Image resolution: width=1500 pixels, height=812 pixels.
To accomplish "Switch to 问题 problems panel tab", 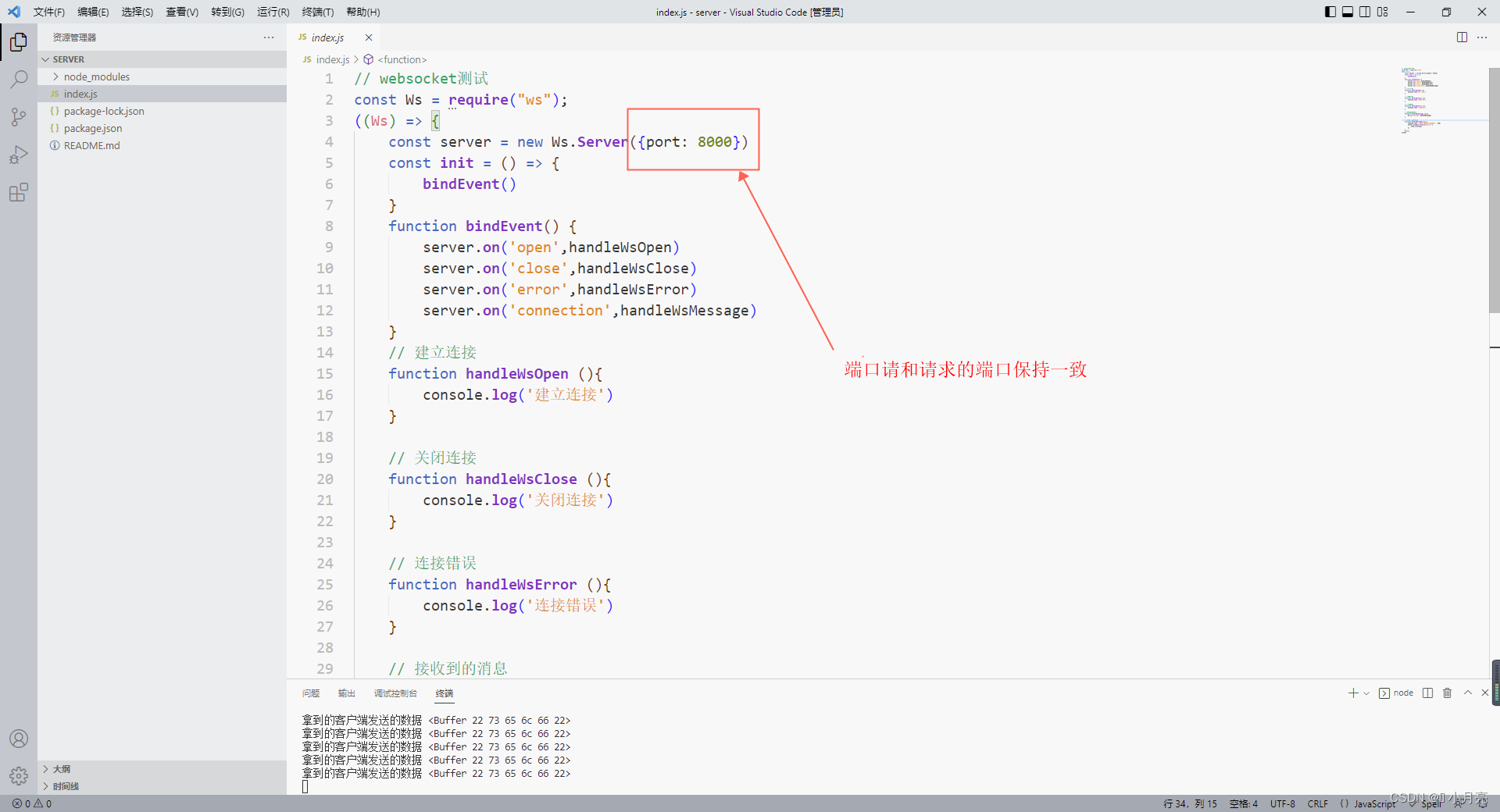I will coord(311,693).
